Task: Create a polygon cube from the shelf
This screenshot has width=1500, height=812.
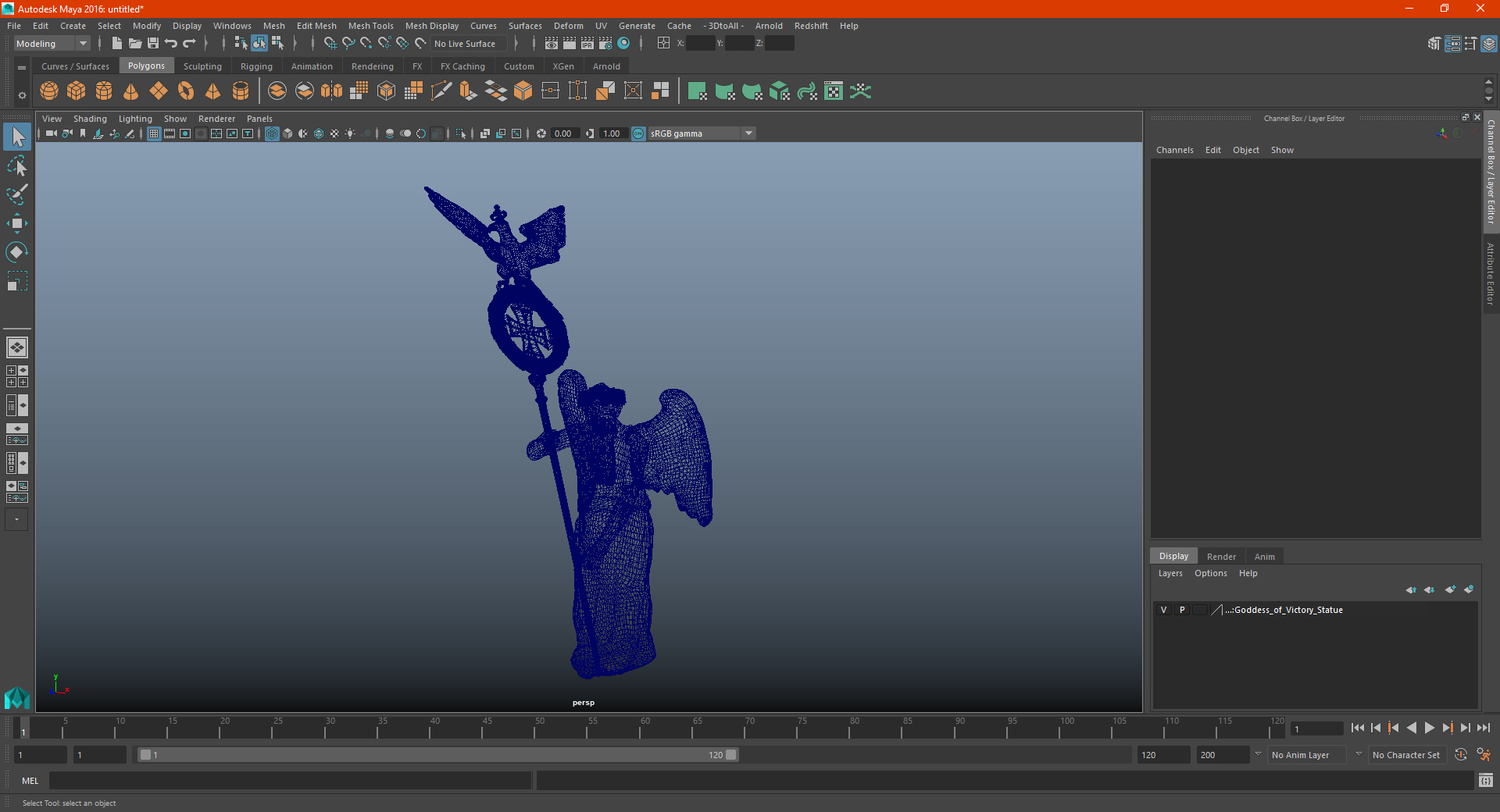Action: pyautogui.click(x=77, y=91)
